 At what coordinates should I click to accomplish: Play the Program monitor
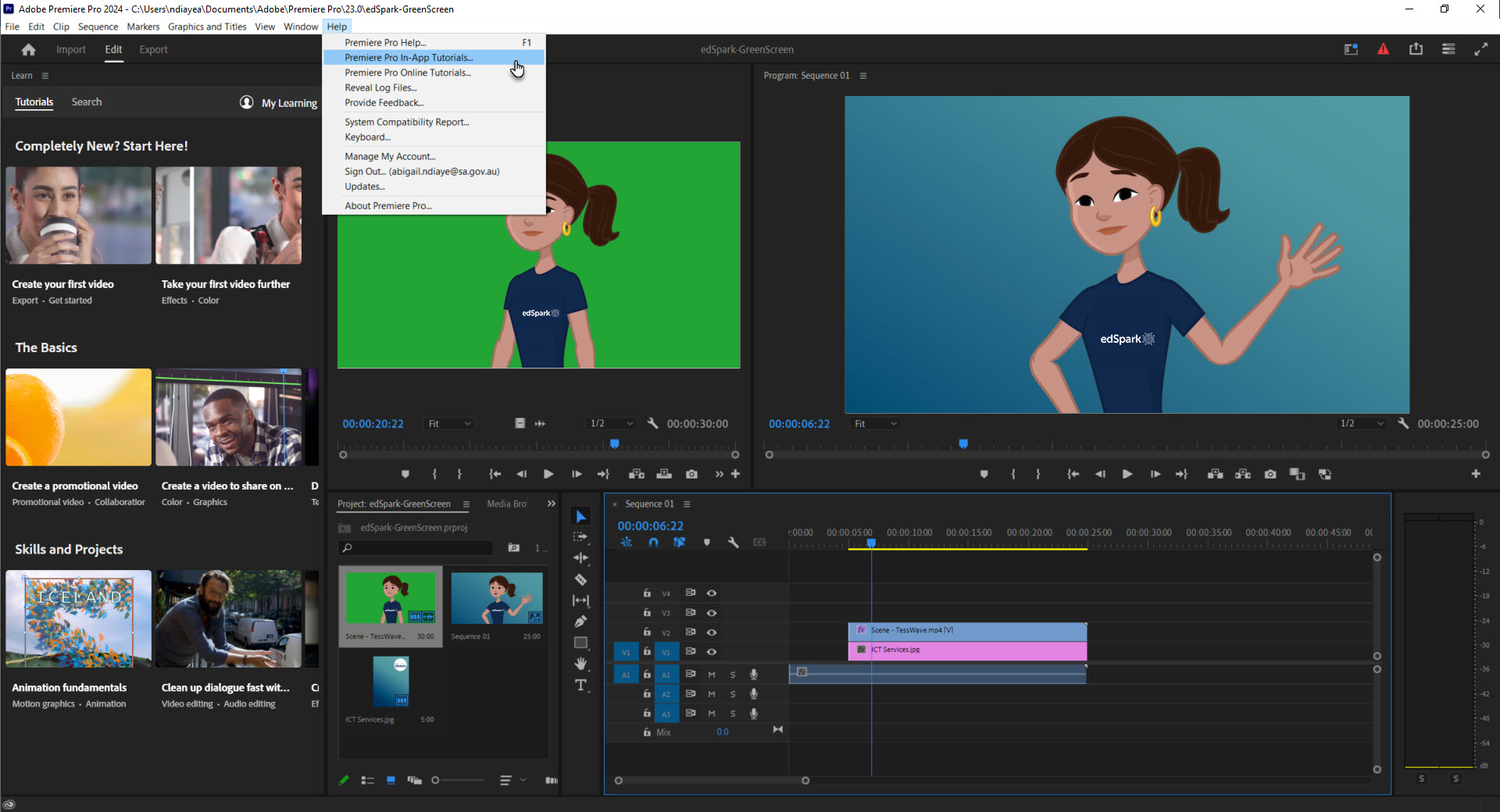coord(1127,474)
